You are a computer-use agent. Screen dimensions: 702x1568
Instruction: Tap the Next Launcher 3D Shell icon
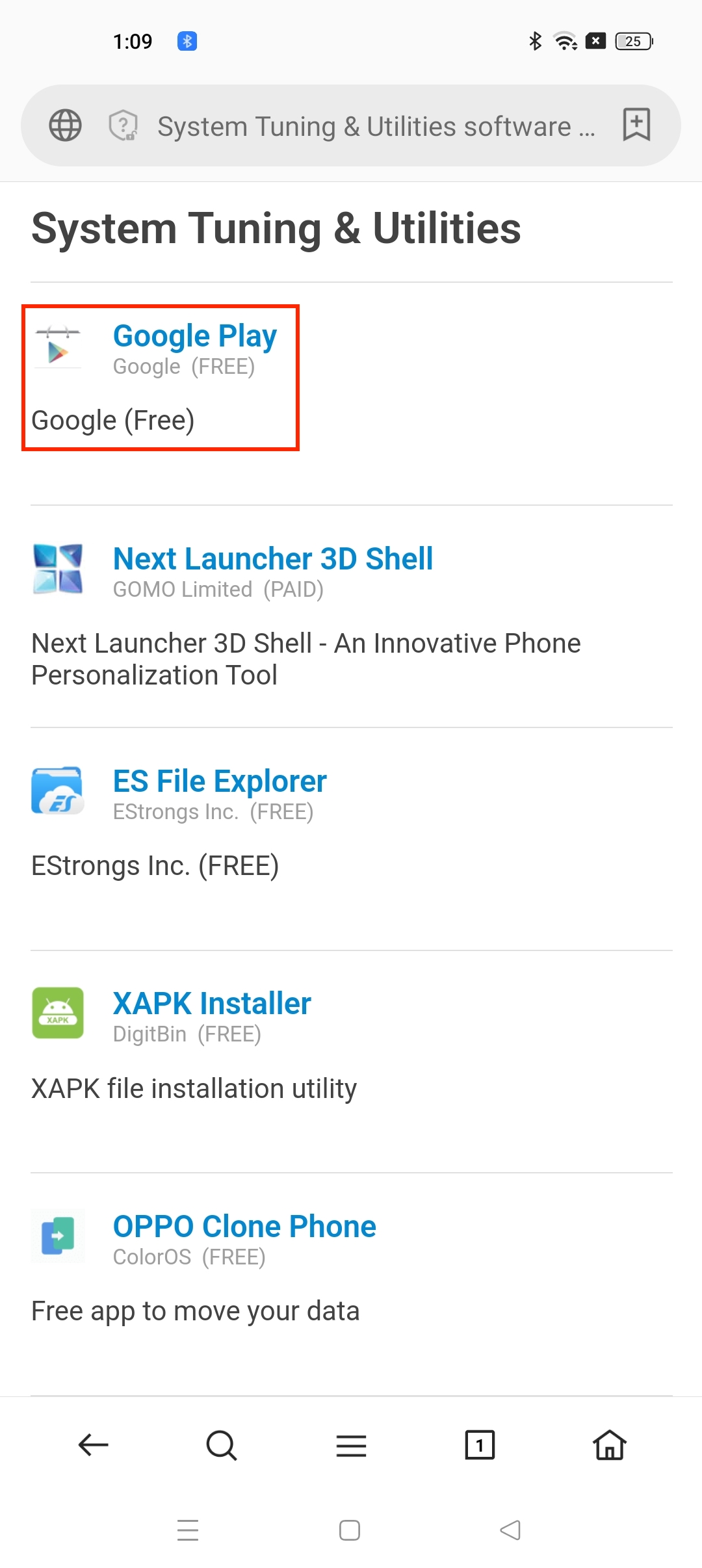[58, 569]
